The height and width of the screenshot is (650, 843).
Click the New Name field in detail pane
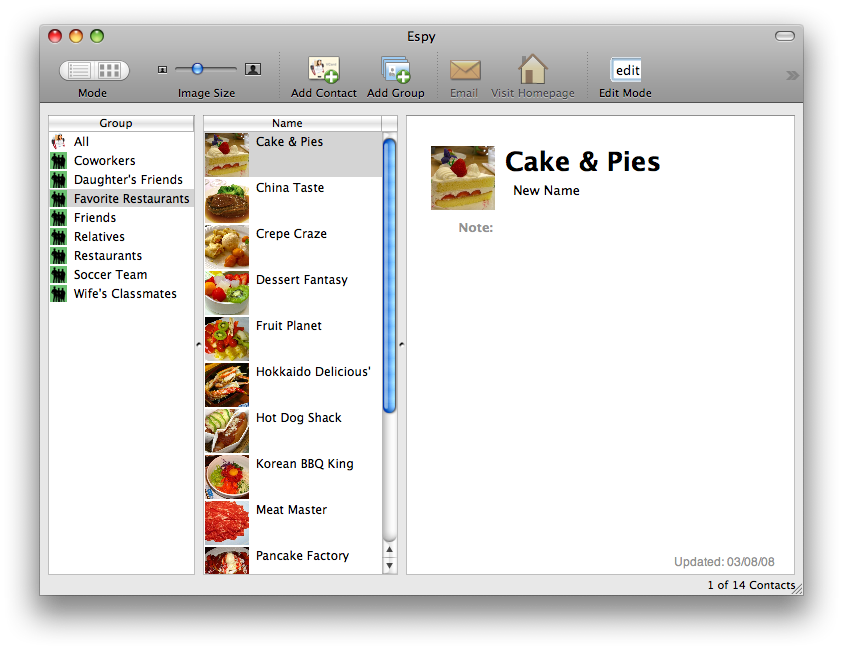tap(546, 191)
